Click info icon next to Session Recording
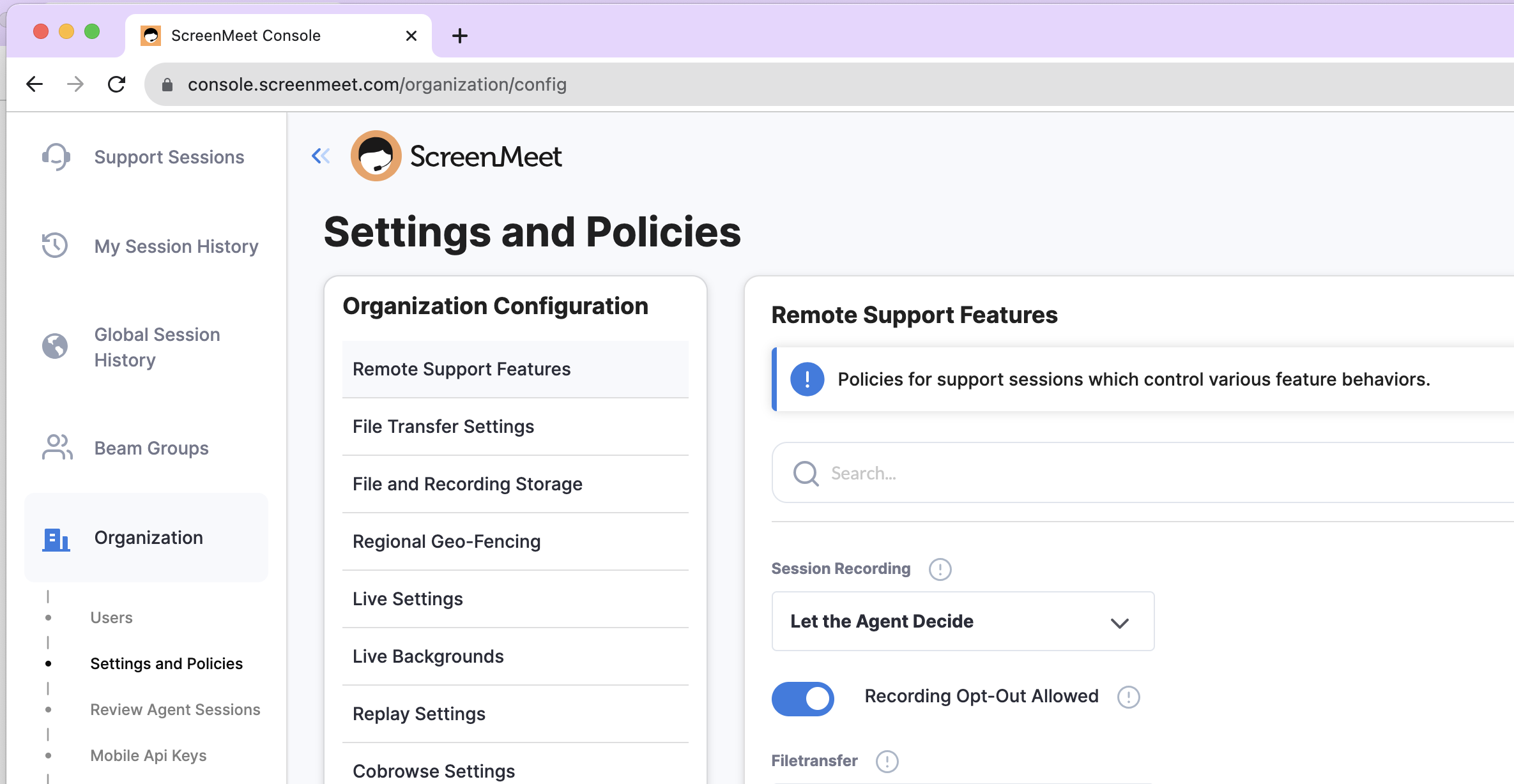This screenshot has width=1514, height=784. click(x=940, y=569)
